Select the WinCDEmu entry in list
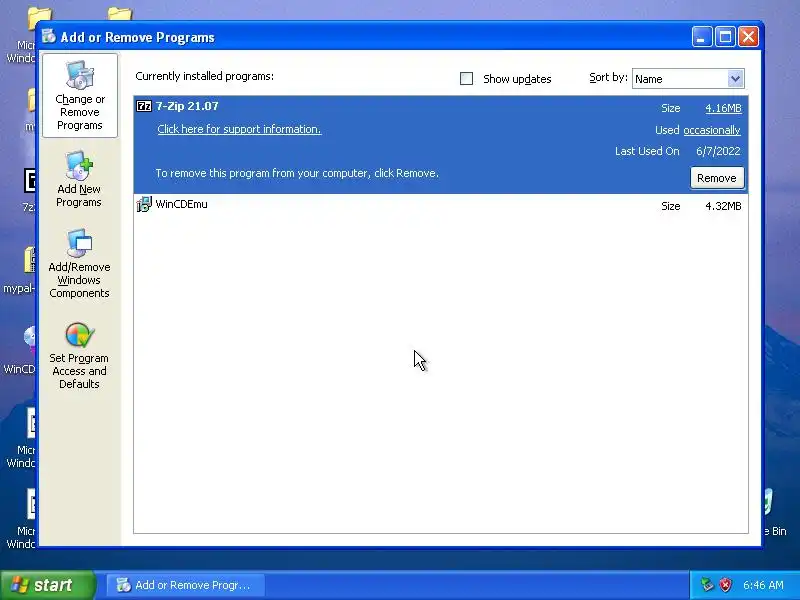This screenshot has width=800, height=600. [x=441, y=205]
